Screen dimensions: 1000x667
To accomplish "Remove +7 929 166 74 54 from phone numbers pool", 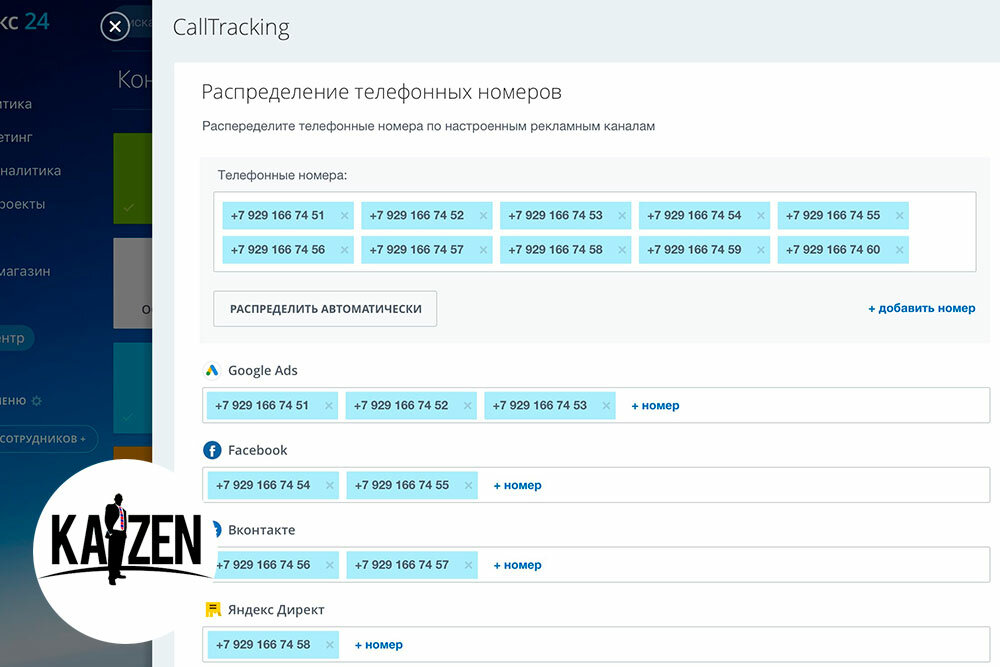I will (x=761, y=216).
